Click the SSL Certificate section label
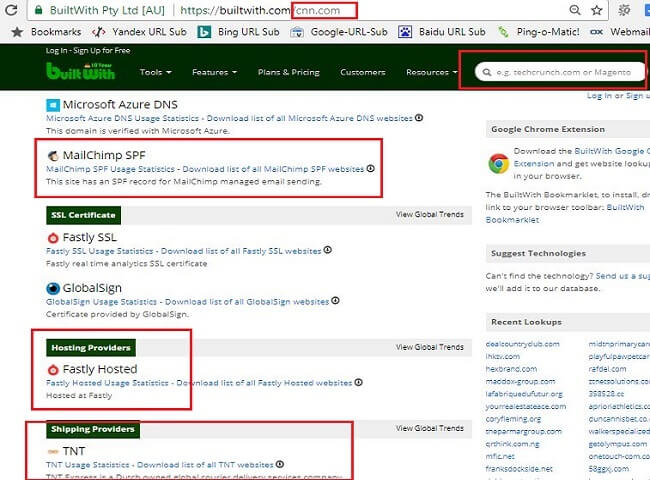This screenshot has height=480, width=650. pos(83,215)
